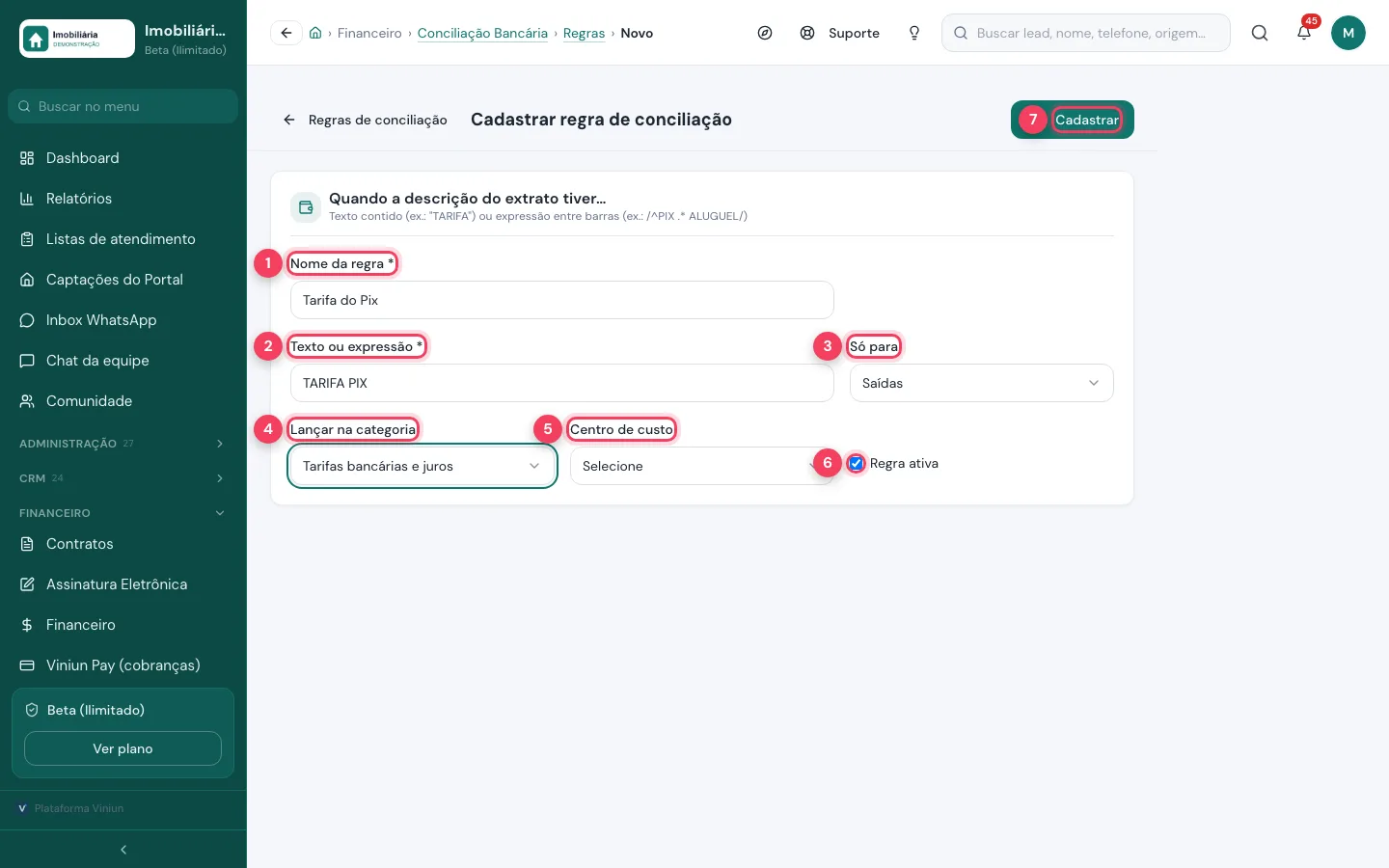Click the magnifier search icon at top right
This screenshot has width=1389, height=868.
(x=1260, y=33)
